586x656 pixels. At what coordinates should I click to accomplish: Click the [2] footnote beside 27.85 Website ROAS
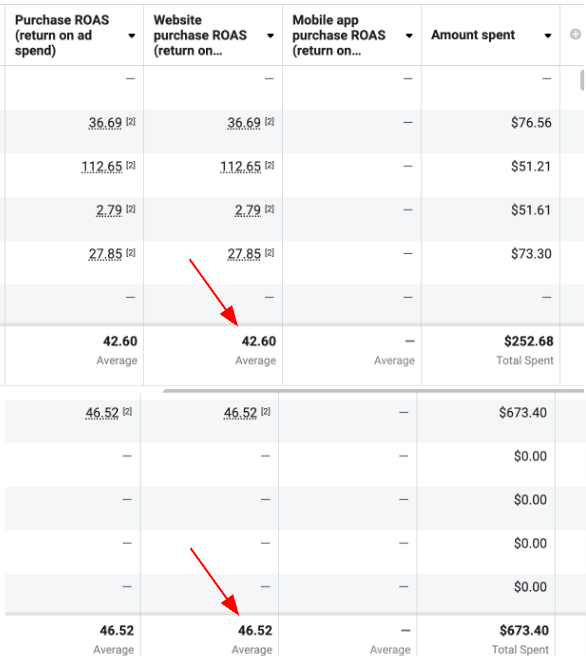coord(269,252)
